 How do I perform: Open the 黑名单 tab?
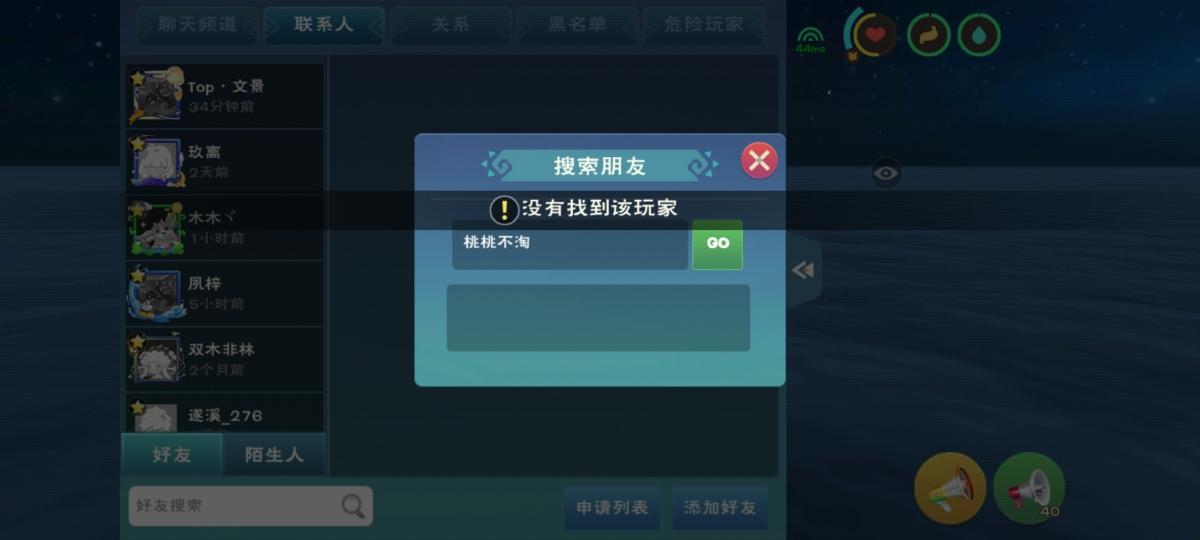point(577,25)
